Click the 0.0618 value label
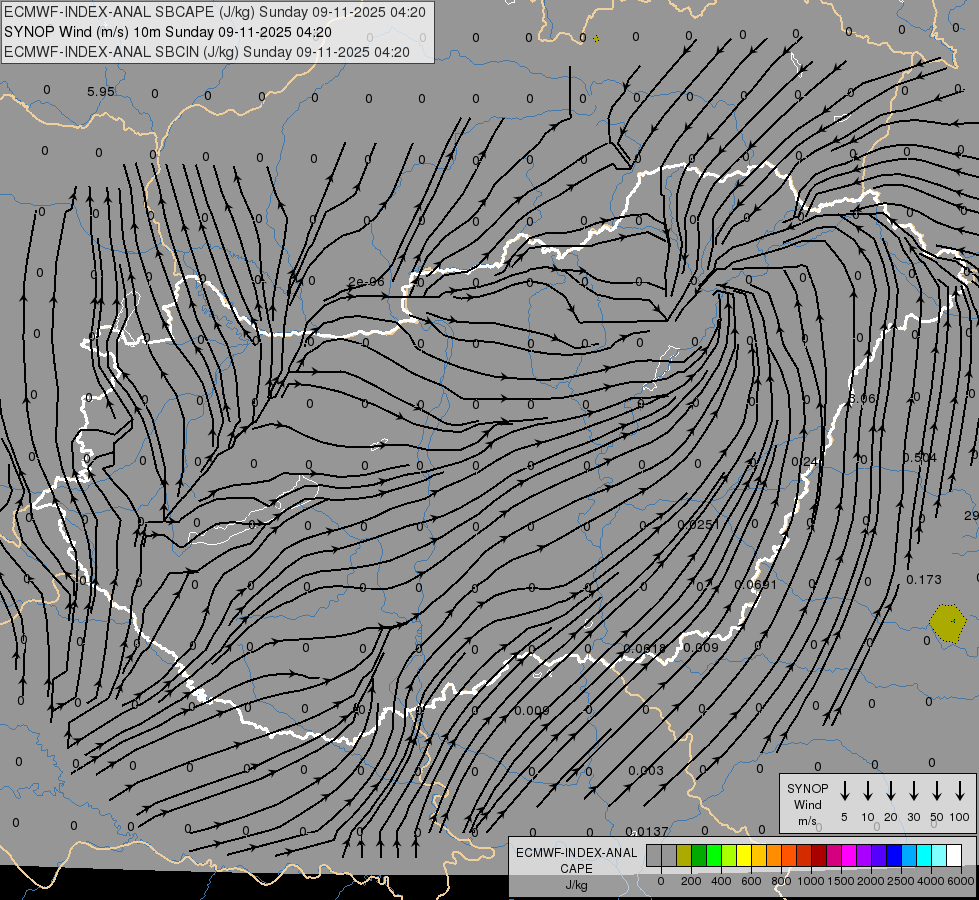The height and width of the screenshot is (900, 979). pyautogui.click(x=645, y=649)
